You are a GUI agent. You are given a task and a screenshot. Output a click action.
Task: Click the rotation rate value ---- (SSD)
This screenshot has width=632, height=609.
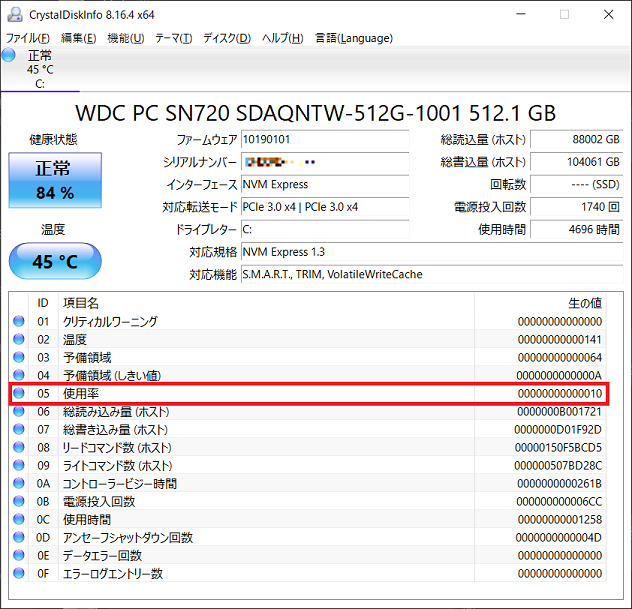tap(577, 185)
